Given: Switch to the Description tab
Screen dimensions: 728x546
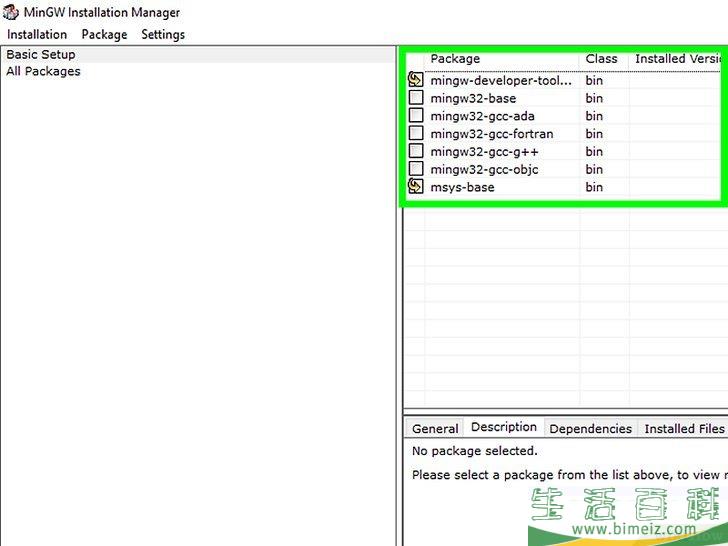Looking at the screenshot, I should (x=504, y=427).
